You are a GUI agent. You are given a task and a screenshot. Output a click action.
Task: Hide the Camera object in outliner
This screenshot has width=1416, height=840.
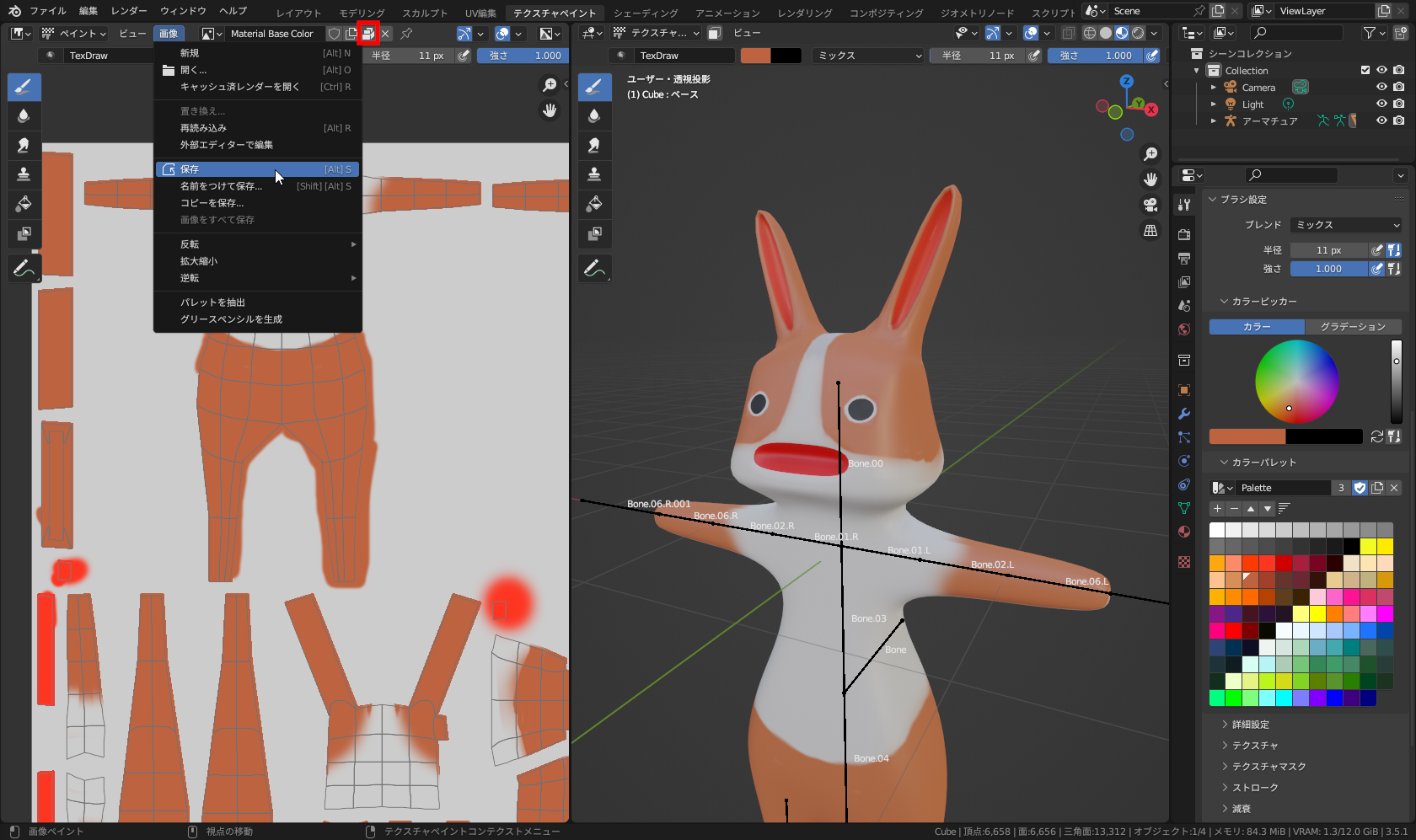pyautogui.click(x=1381, y=88)
